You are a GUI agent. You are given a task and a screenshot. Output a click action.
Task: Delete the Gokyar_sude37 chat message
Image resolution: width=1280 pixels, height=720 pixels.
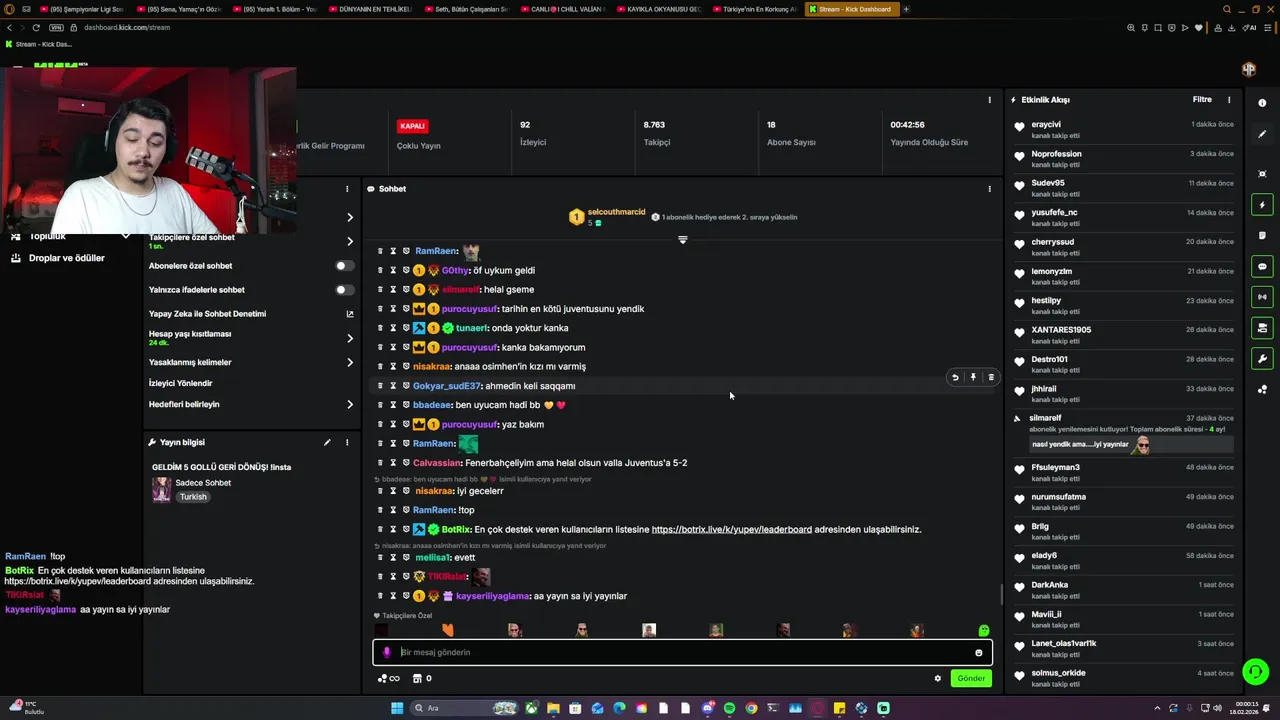991,377
